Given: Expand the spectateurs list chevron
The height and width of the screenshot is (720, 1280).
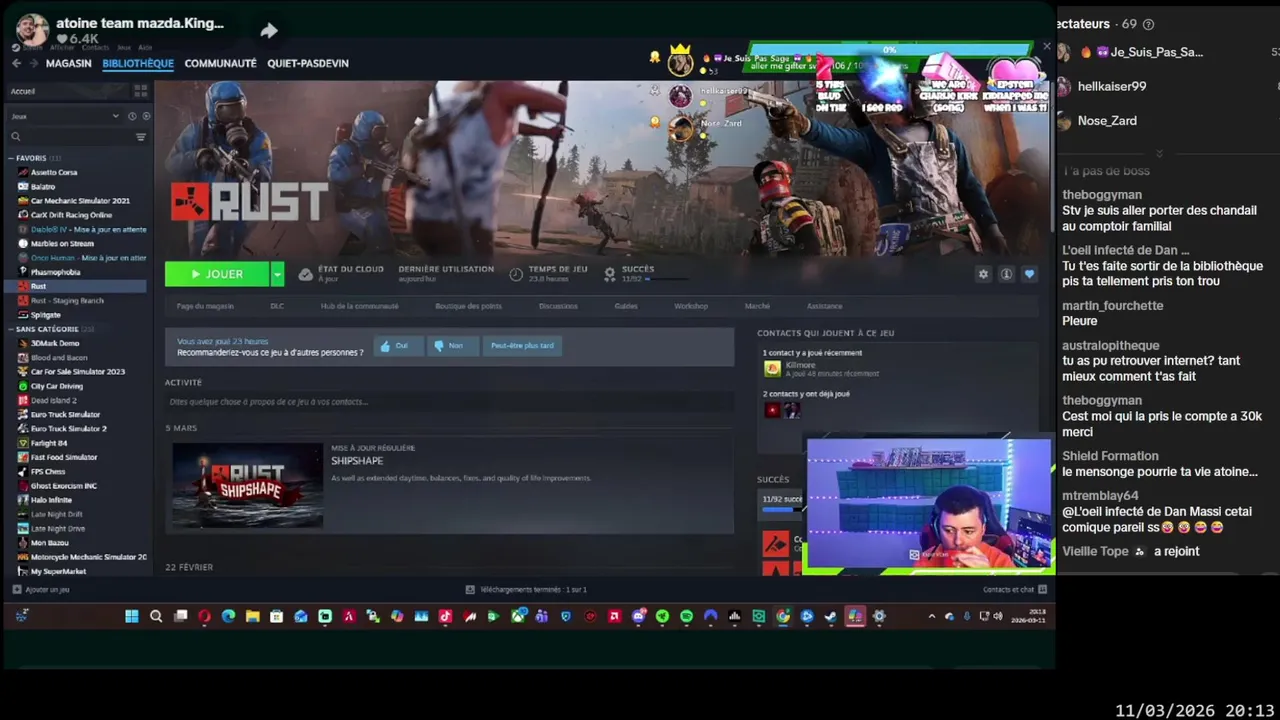Looking at the screenshot, I should point(1159,153).
